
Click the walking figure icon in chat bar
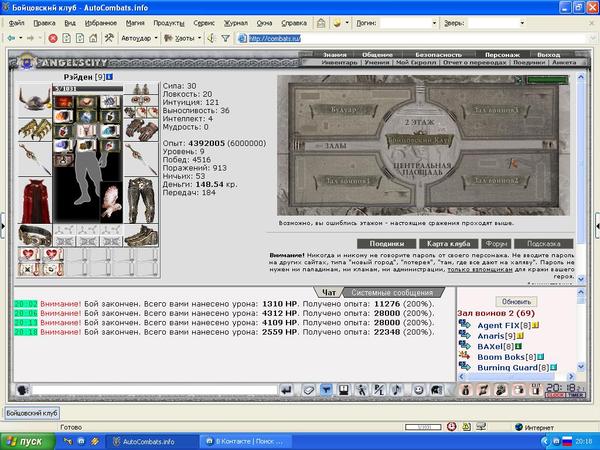[x=361, y=390]
